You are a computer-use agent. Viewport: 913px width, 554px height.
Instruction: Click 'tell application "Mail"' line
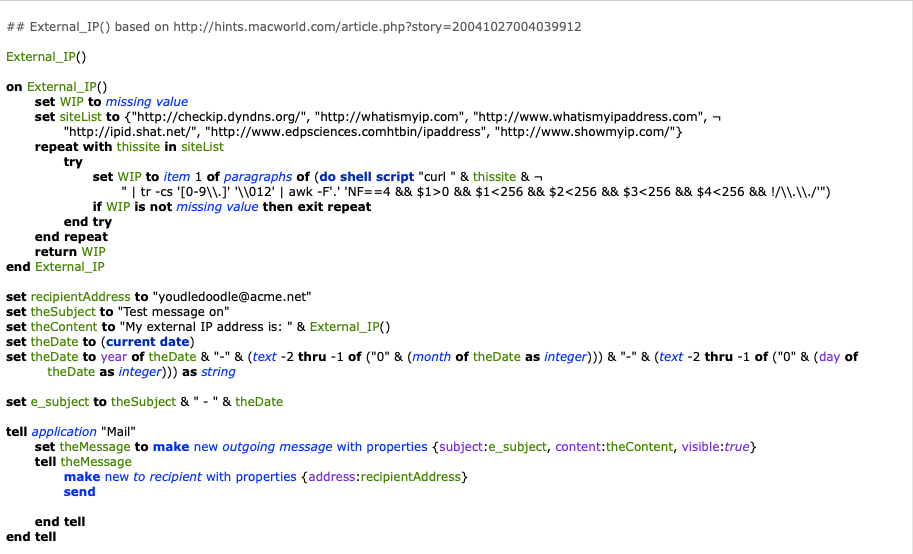(x=71, y=432)
